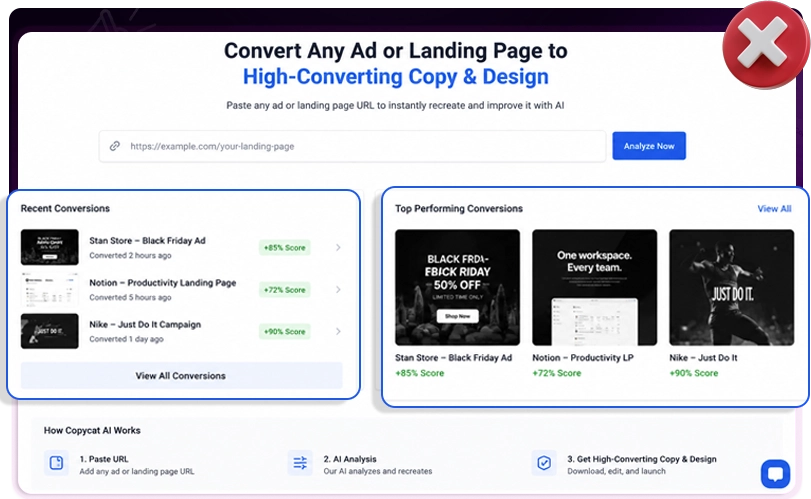
Task: Click the +85% Score badge
Action: coord(284,248)
